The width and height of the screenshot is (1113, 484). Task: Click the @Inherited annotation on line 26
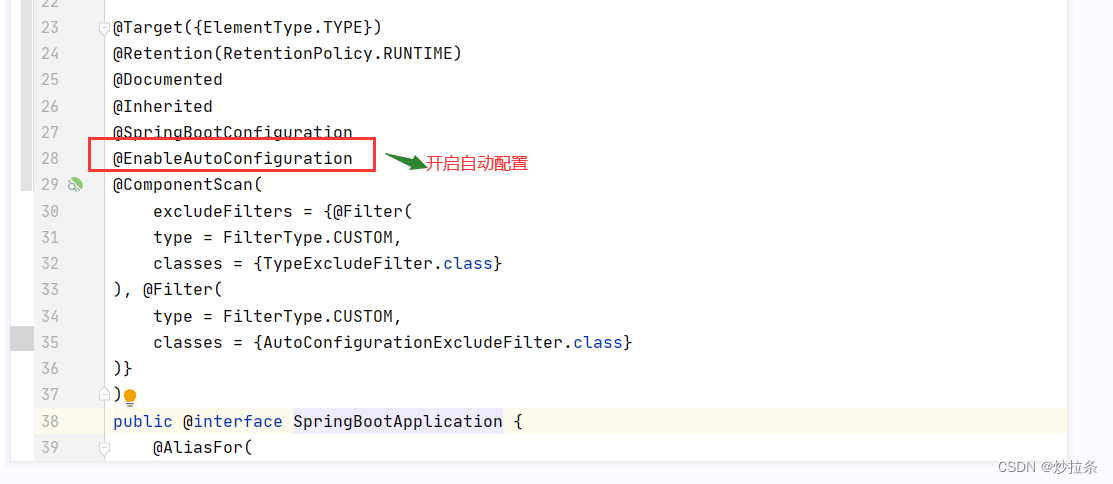(x=163, y=106)
